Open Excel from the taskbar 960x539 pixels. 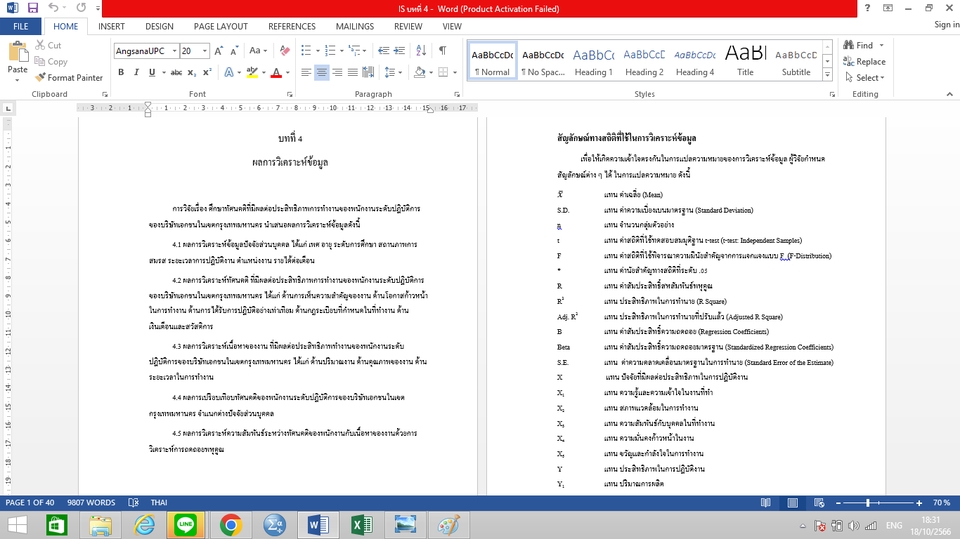[x=361, y=525]
